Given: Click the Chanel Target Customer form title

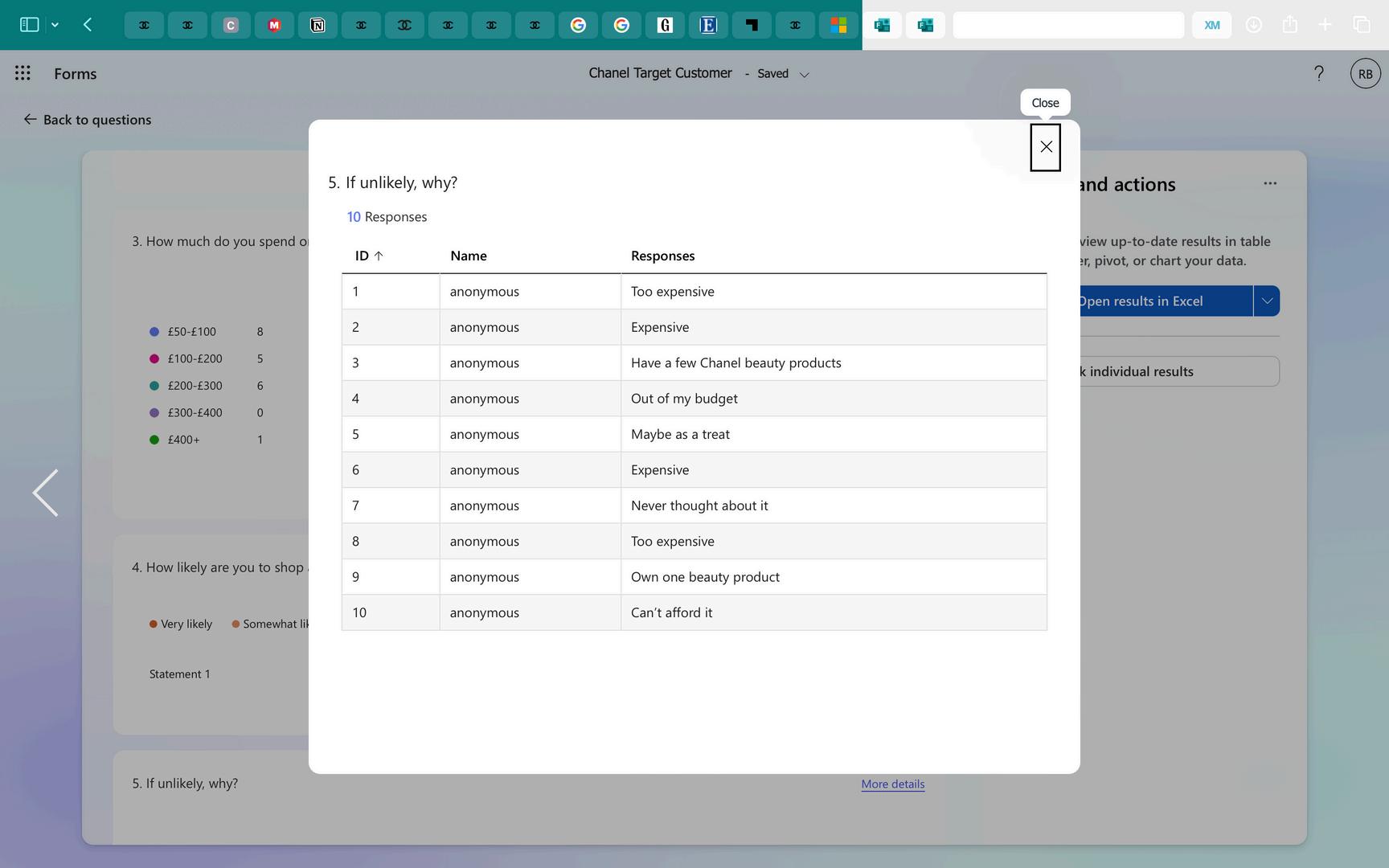Looking at the screenshot, I should coord(660,73).
